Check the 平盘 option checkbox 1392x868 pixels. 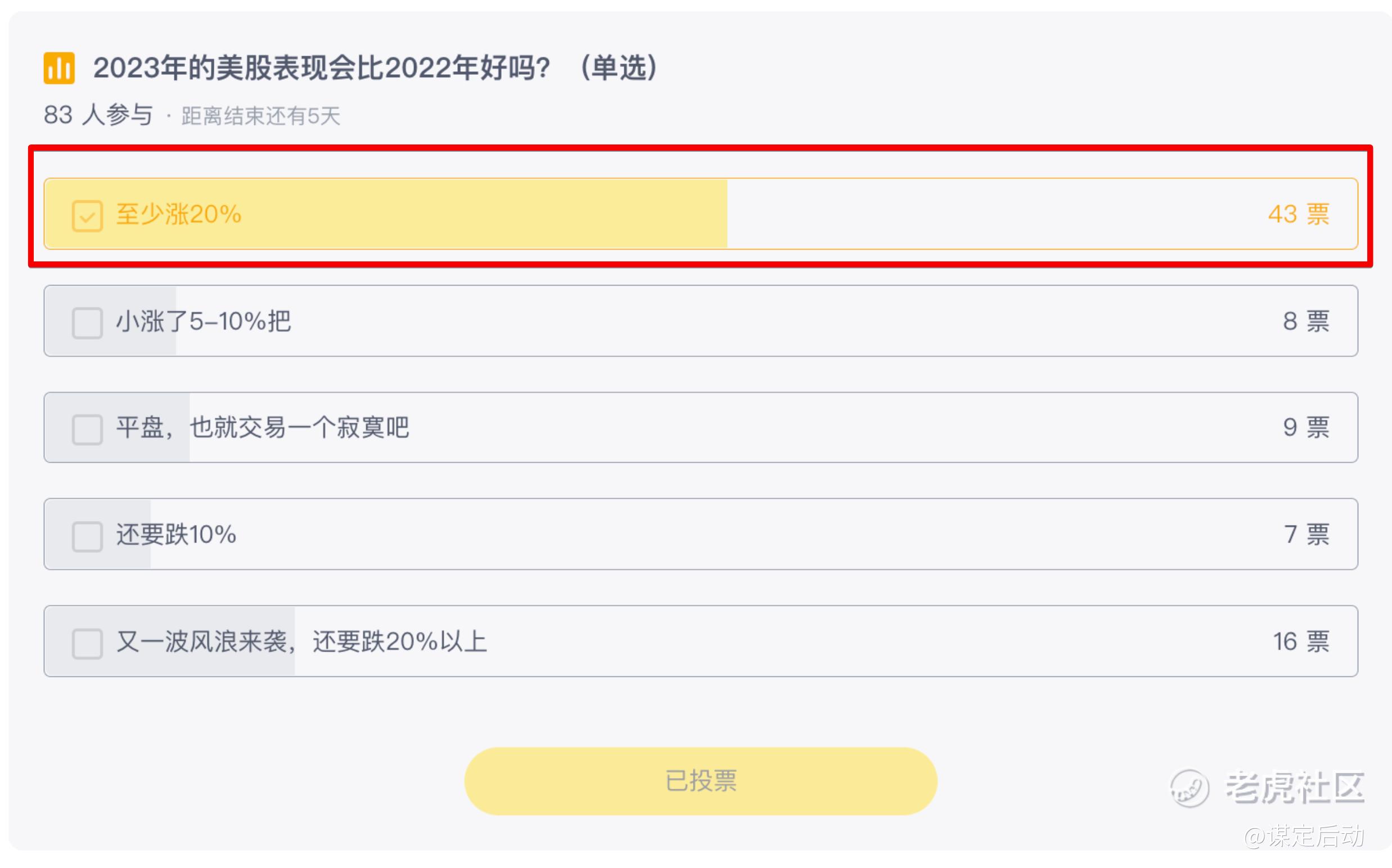[x=87, y=430]
